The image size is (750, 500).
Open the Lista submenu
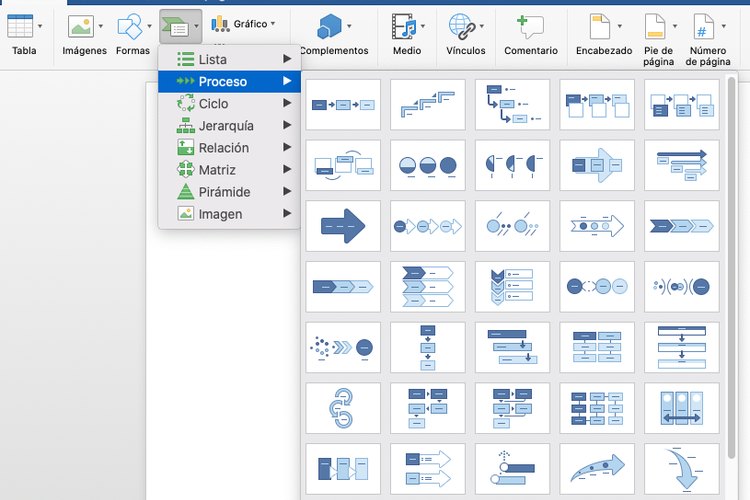230,59
